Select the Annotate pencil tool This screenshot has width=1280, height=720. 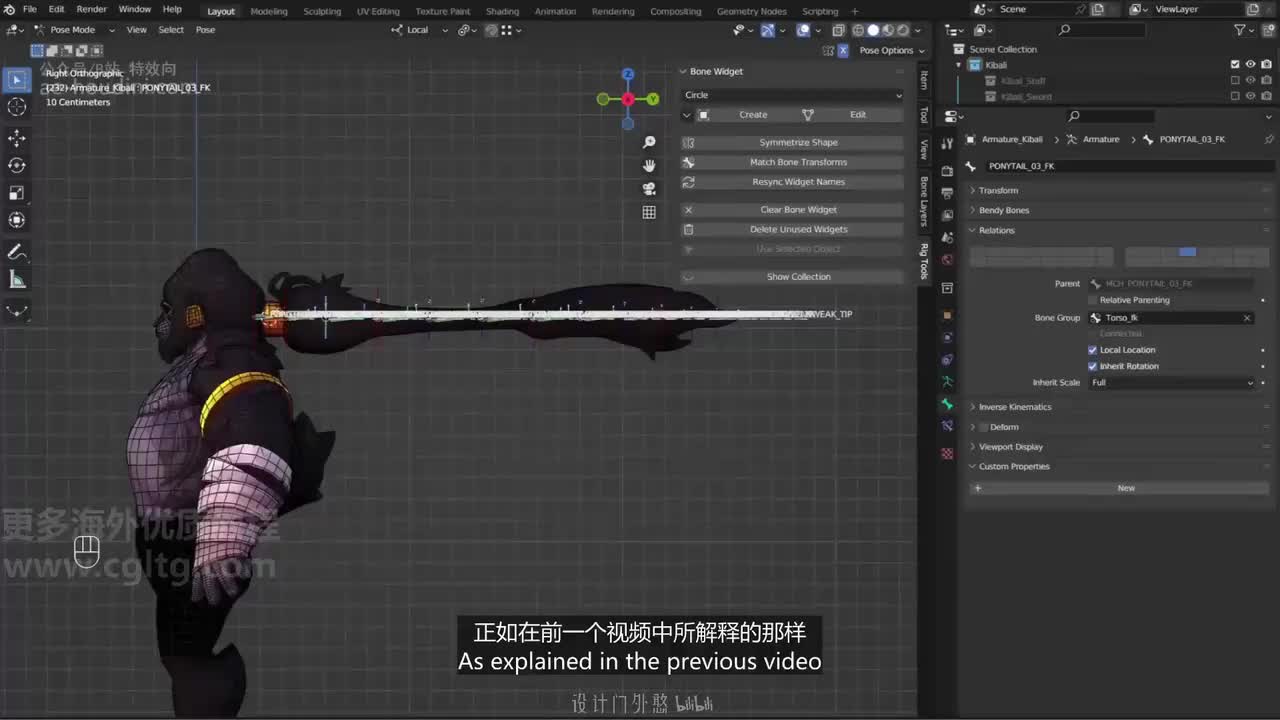click(17, 251)
